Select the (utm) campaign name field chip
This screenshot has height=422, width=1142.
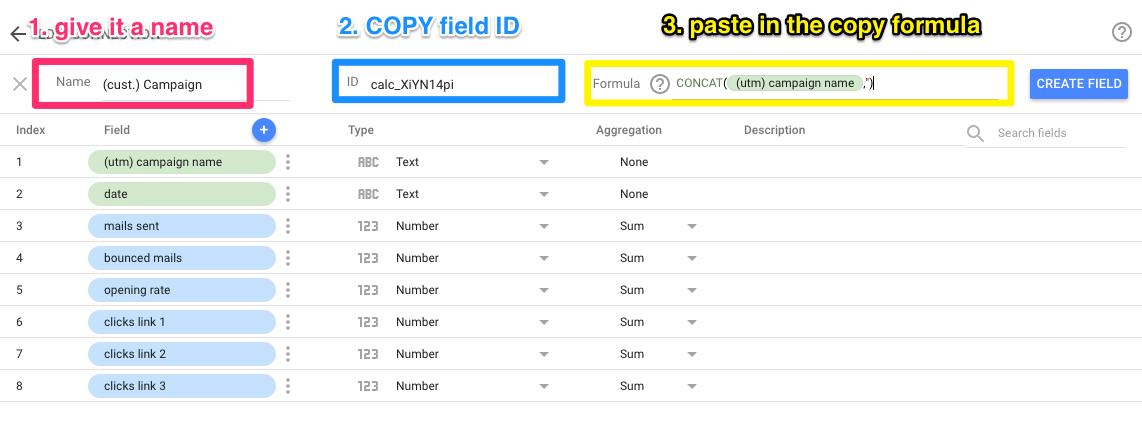pos(181,162)
